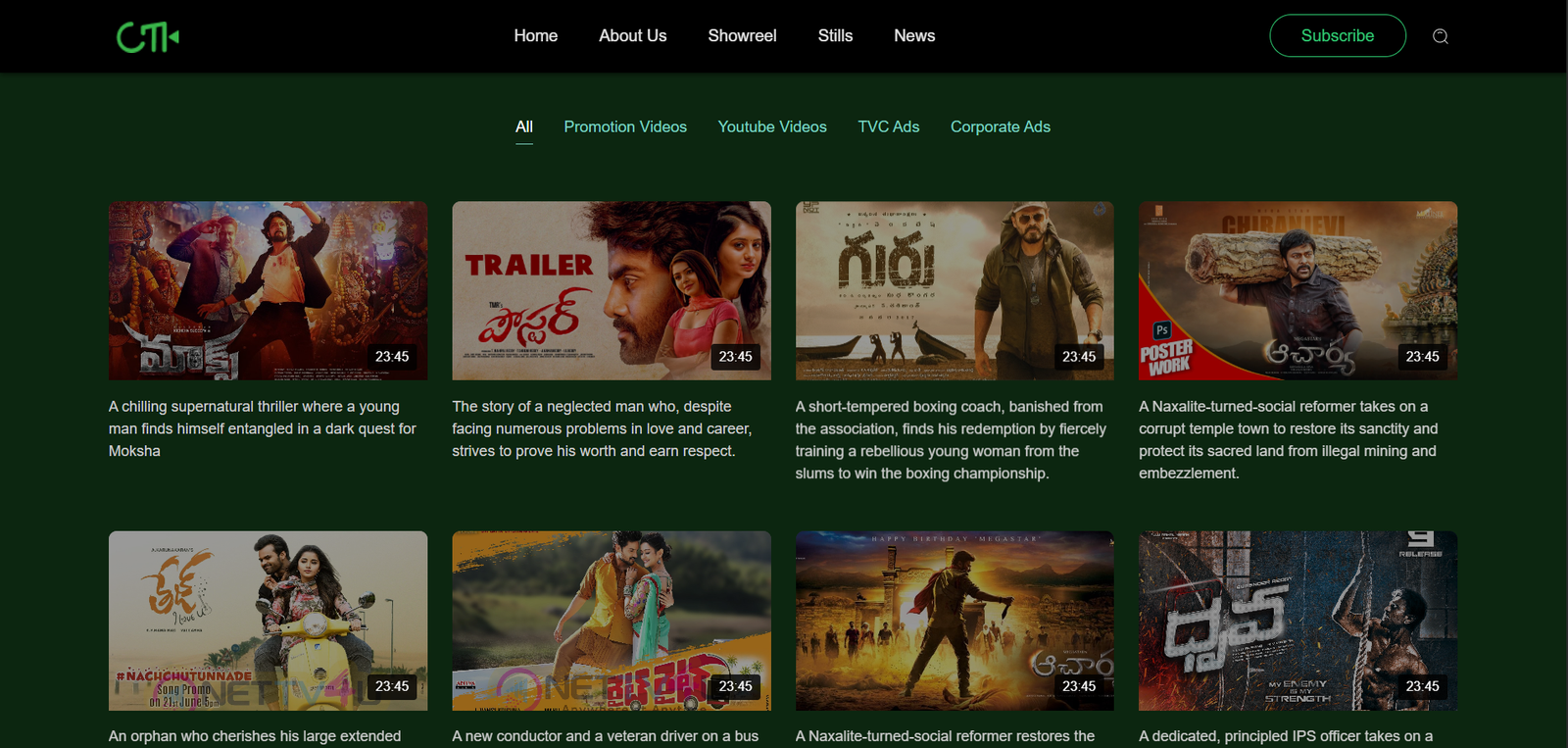Open the search magnifier icon
Viewport: 1568px width, 748px height.
coord(1440,36)
